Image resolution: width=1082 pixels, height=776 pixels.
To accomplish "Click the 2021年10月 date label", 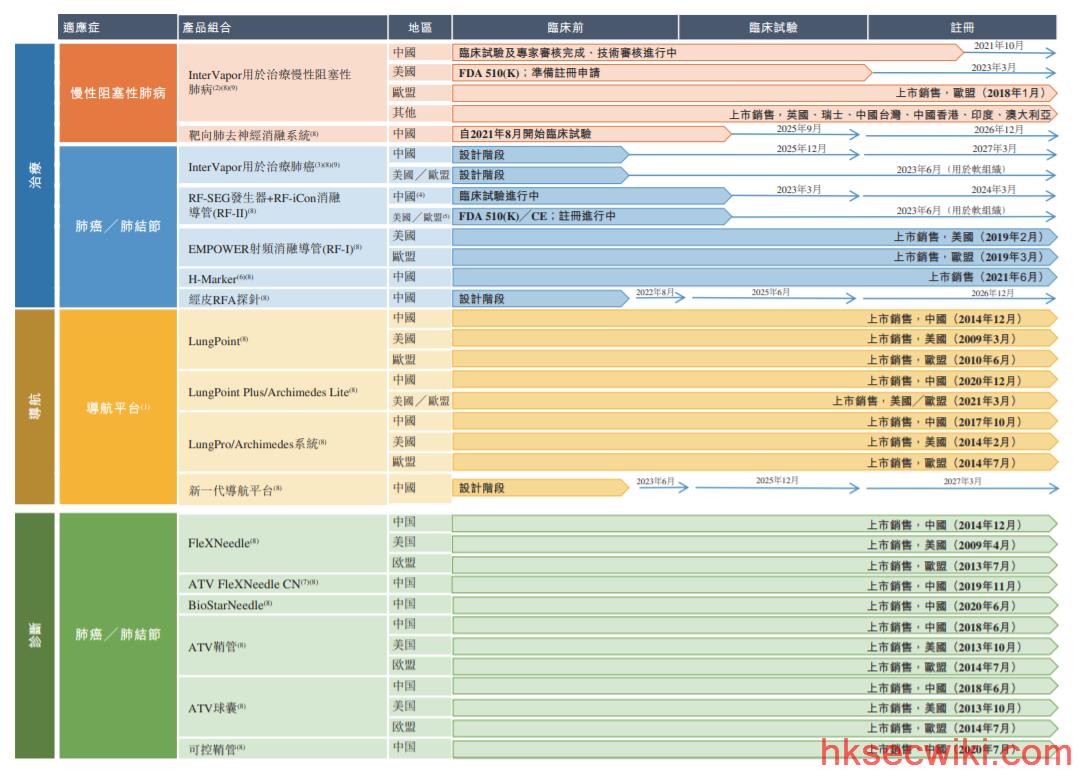I will point(998,46).
